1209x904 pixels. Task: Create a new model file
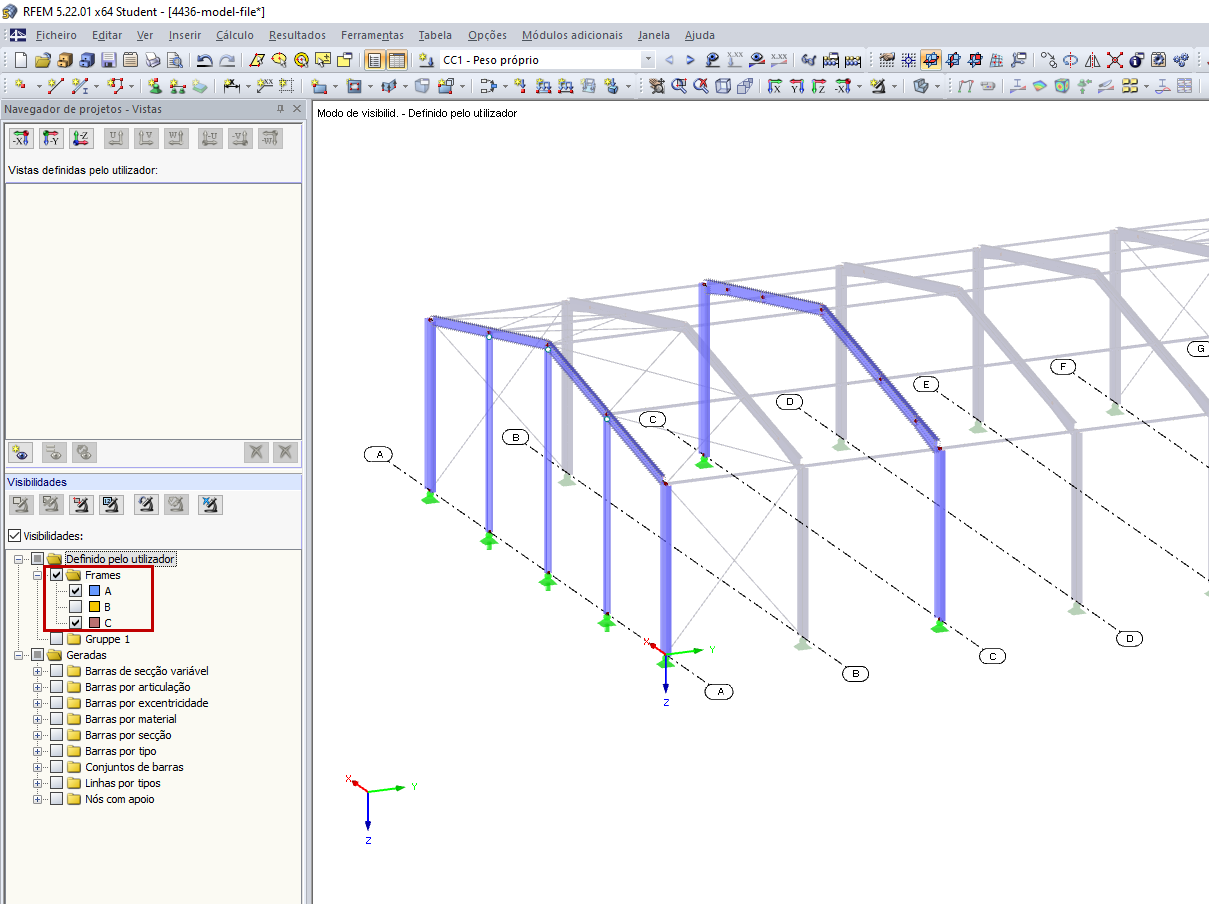point(20,60)
